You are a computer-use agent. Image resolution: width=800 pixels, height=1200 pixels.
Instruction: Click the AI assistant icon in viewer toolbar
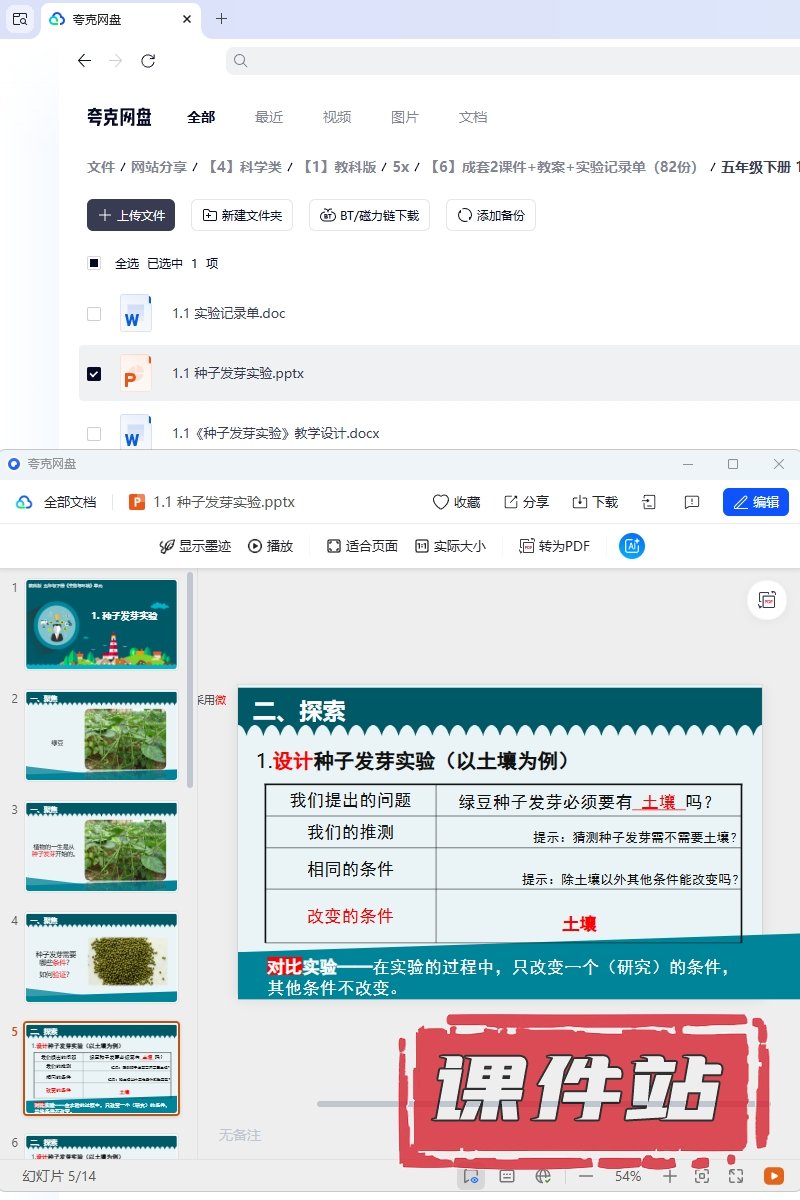(631, 546)
